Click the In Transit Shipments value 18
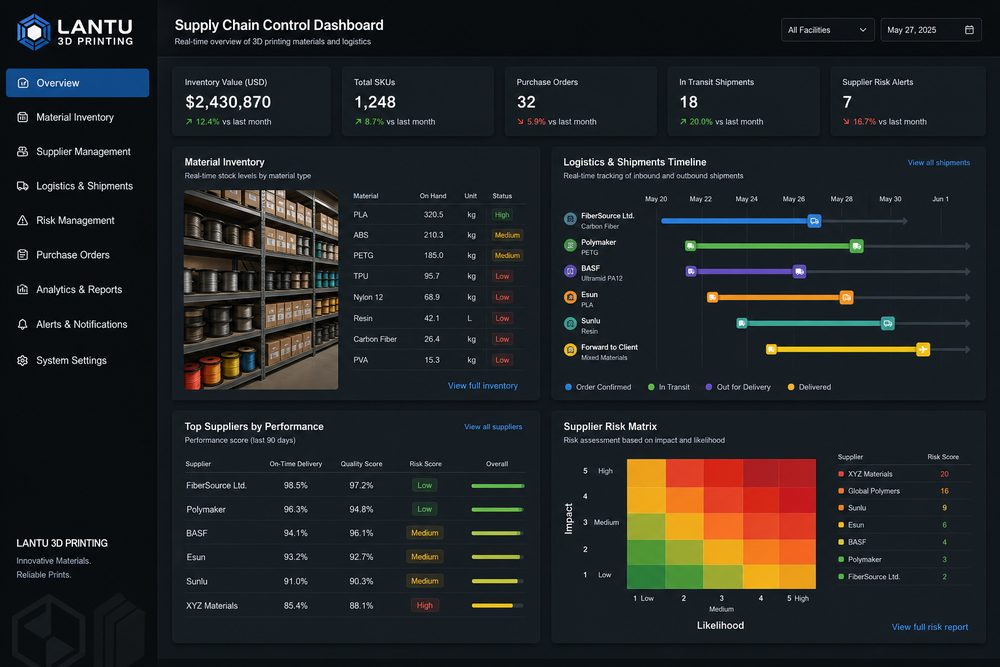Image resolution: width=1000 pixels, height=667 pixels. click(688, 102)
